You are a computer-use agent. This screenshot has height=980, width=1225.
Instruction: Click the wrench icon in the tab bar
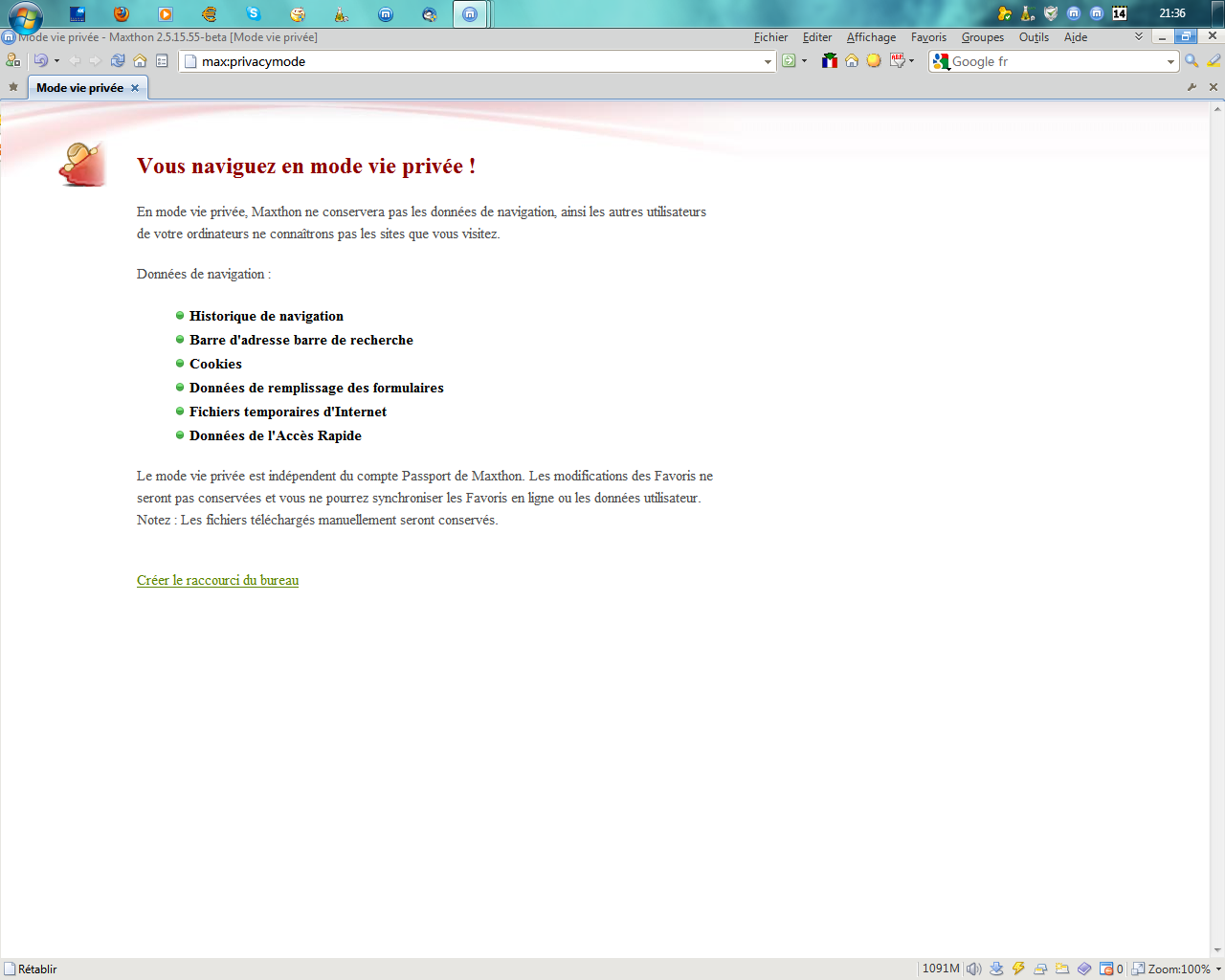[x=1192, y=87]
